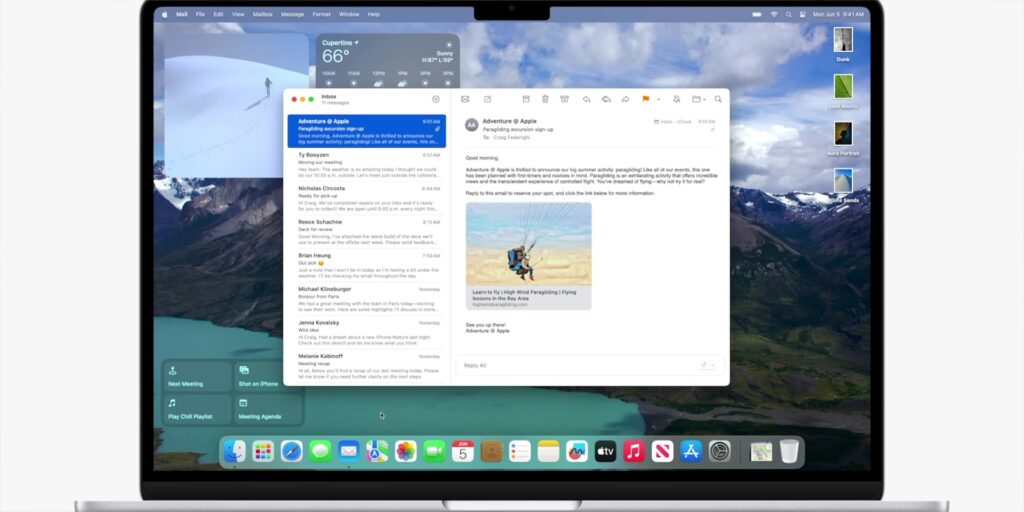Image resolution: width=1024 pixels, height=512 pixels.
Task: Compose a new message
Action: click(x=487, y=99)
